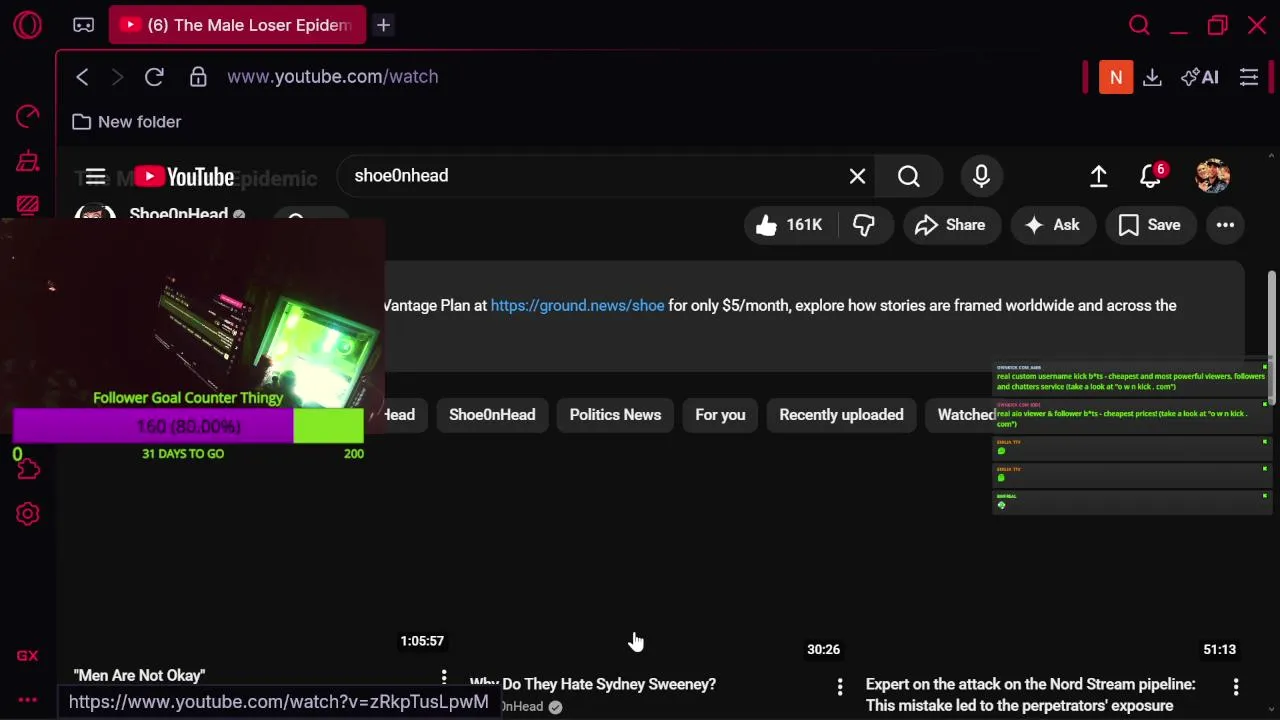1280x720 pixels.
Task: Submit search with magnifier button
Action: (908, 176)
